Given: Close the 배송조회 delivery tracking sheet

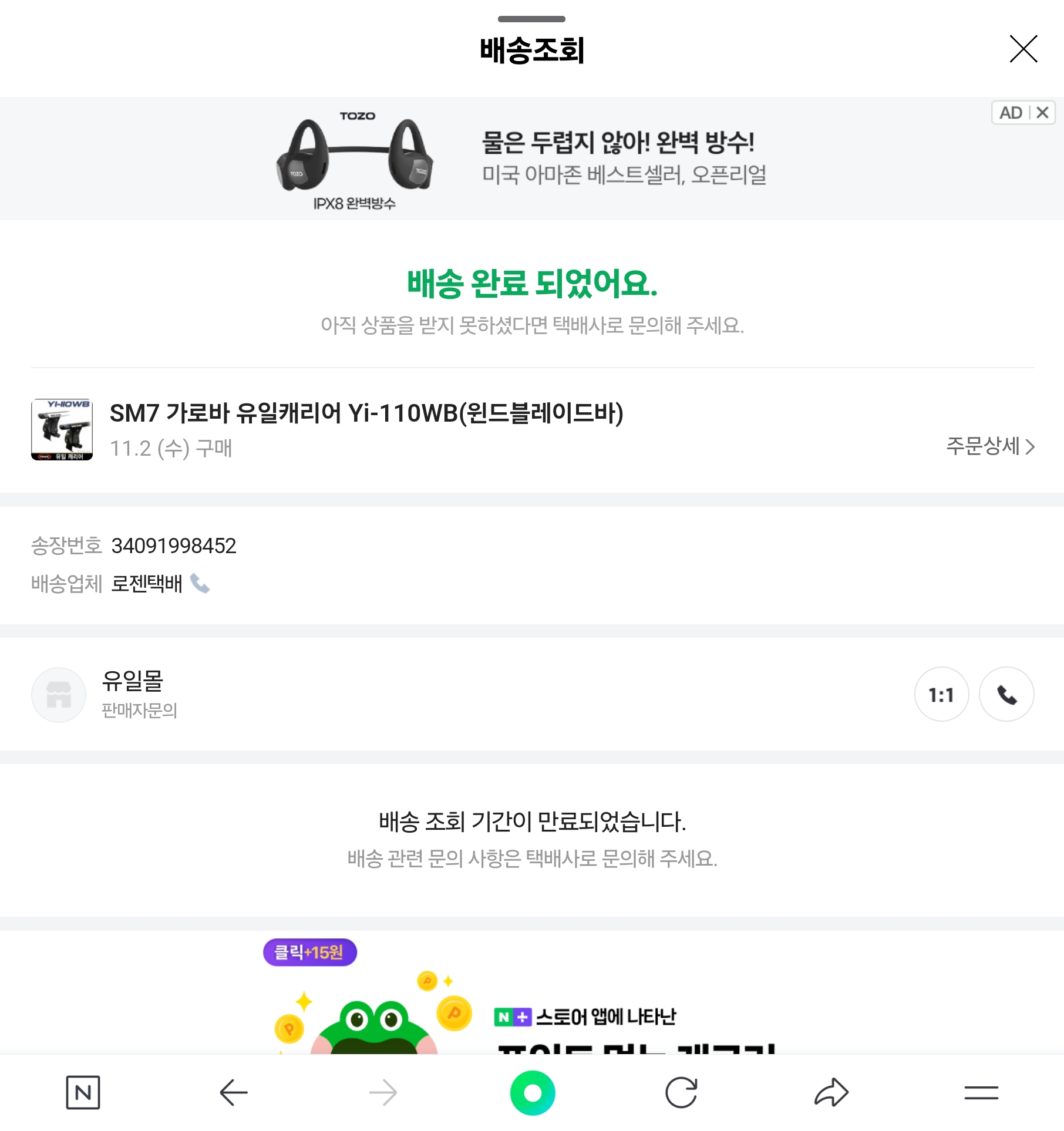Looking at the screenshot, I should [x=1023, y=49].
